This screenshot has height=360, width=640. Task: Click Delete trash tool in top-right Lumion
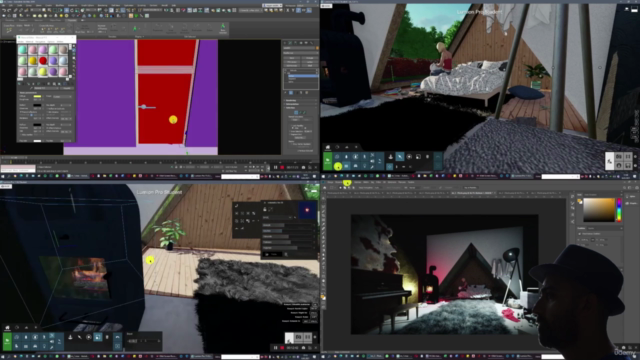click(427, 157)
